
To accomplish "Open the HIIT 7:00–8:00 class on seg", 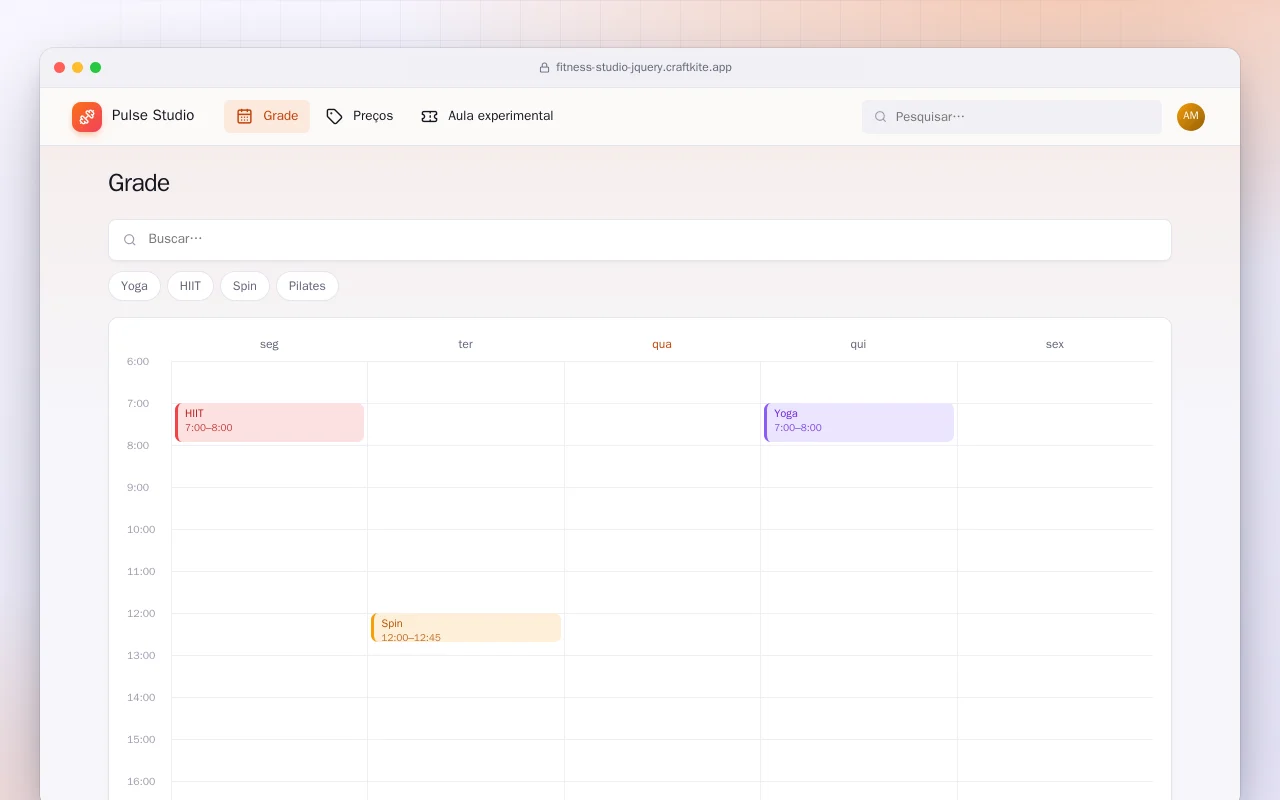I will click(x=269, y=422).
